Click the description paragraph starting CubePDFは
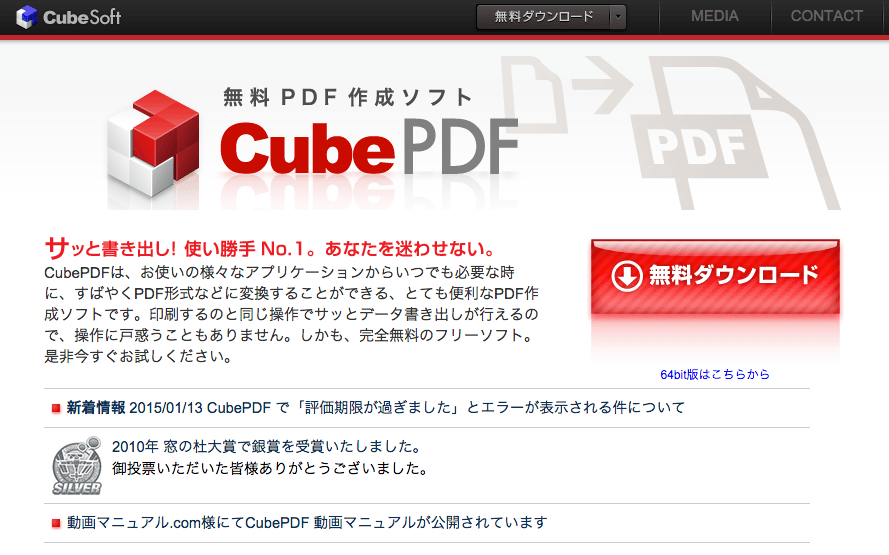The width and height of the screenshot is (889, 555). pos(291,314)
